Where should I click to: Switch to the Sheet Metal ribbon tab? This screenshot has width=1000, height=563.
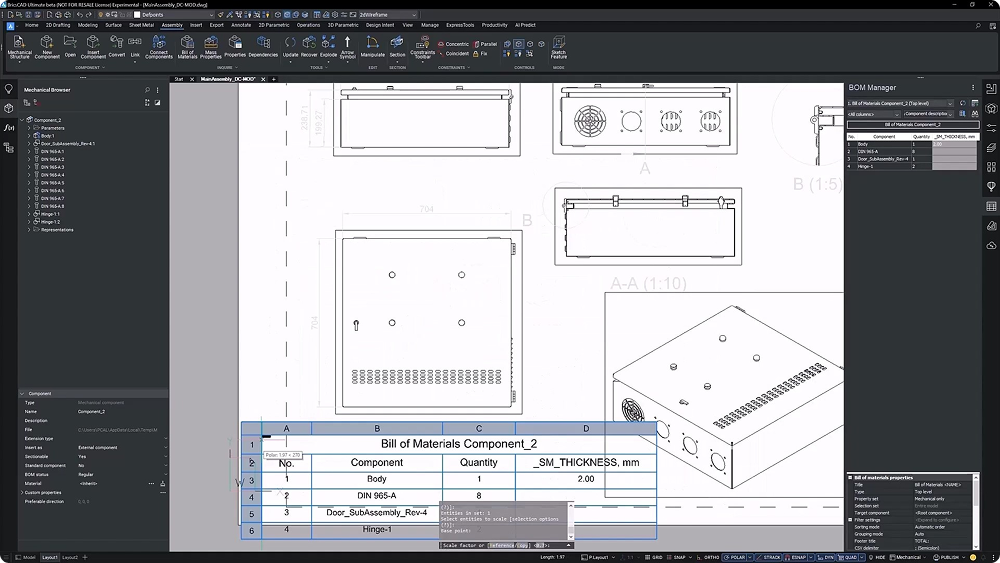[142, 25]
